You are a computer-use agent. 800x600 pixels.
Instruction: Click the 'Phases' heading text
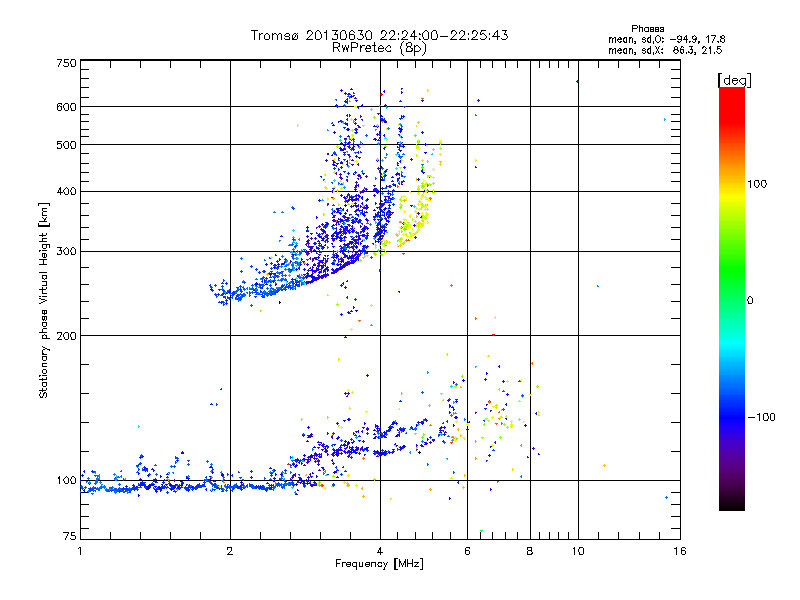click(647, 29)
